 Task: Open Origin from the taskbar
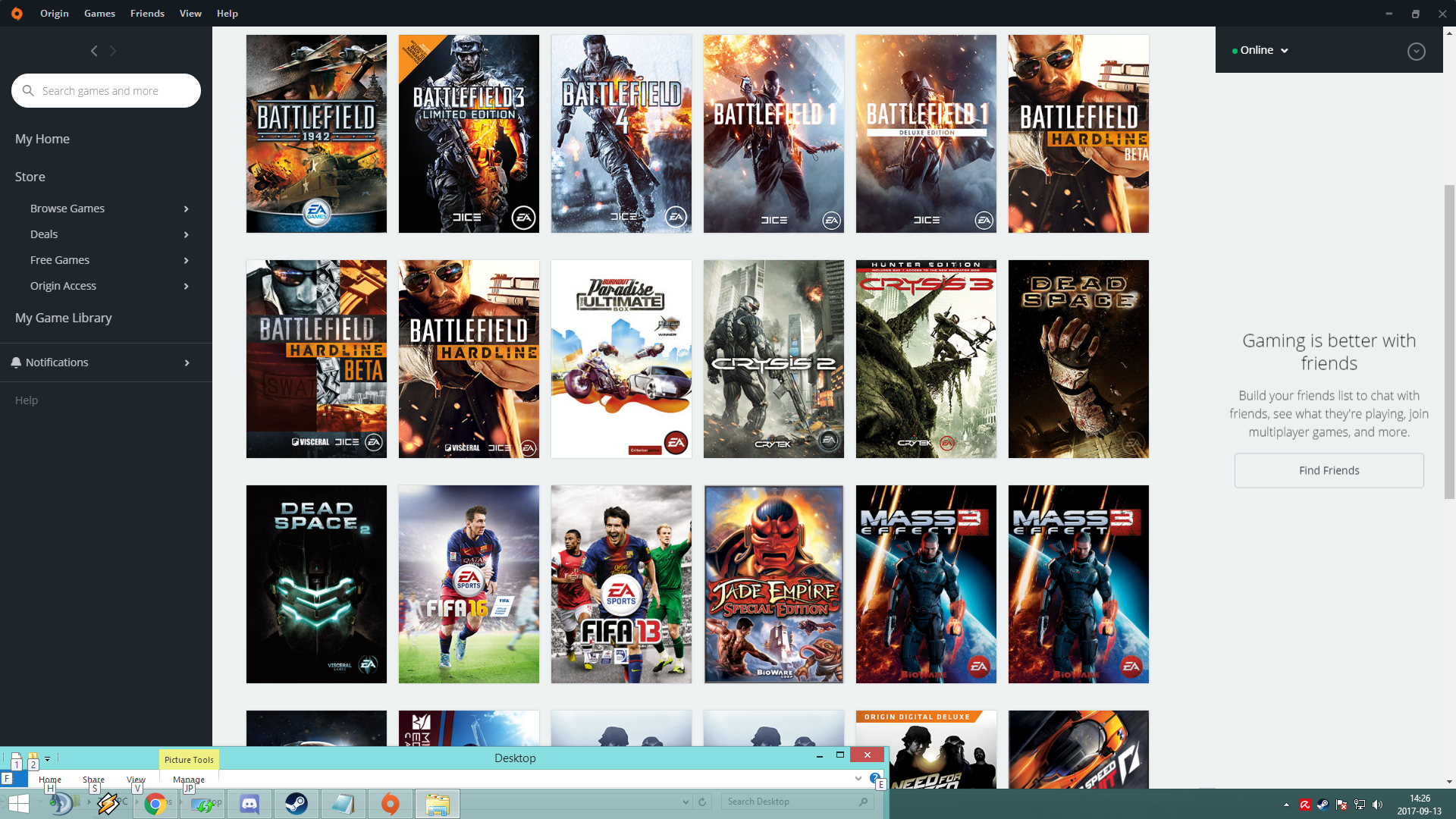coord(391,804)
